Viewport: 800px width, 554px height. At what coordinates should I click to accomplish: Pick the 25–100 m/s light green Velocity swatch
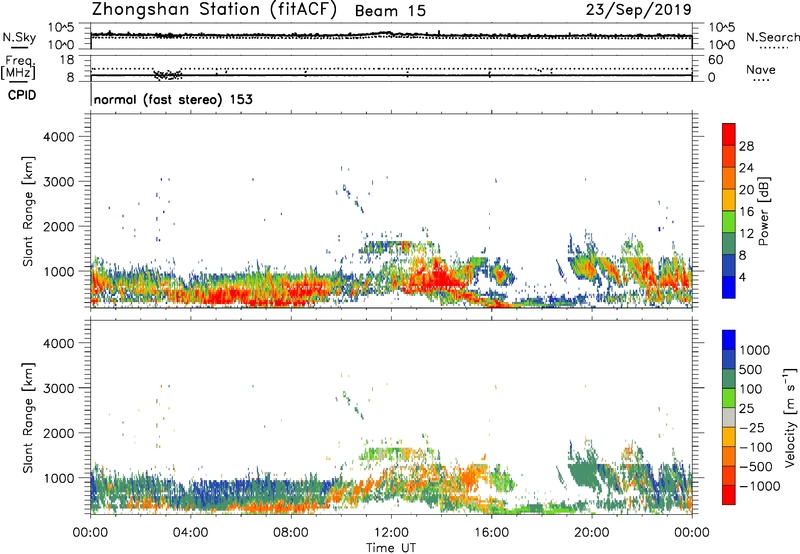coord(729,398)
